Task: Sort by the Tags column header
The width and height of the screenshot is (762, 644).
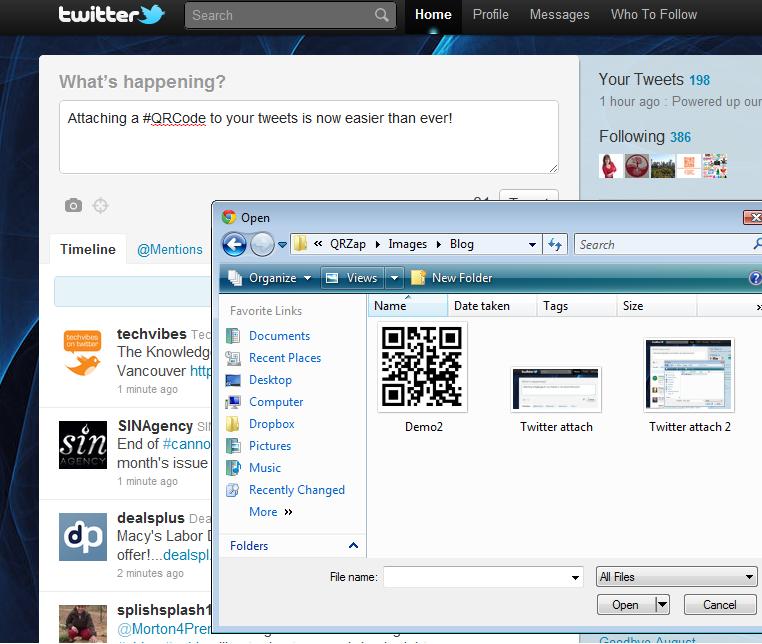Action: [x=577, y=306]
